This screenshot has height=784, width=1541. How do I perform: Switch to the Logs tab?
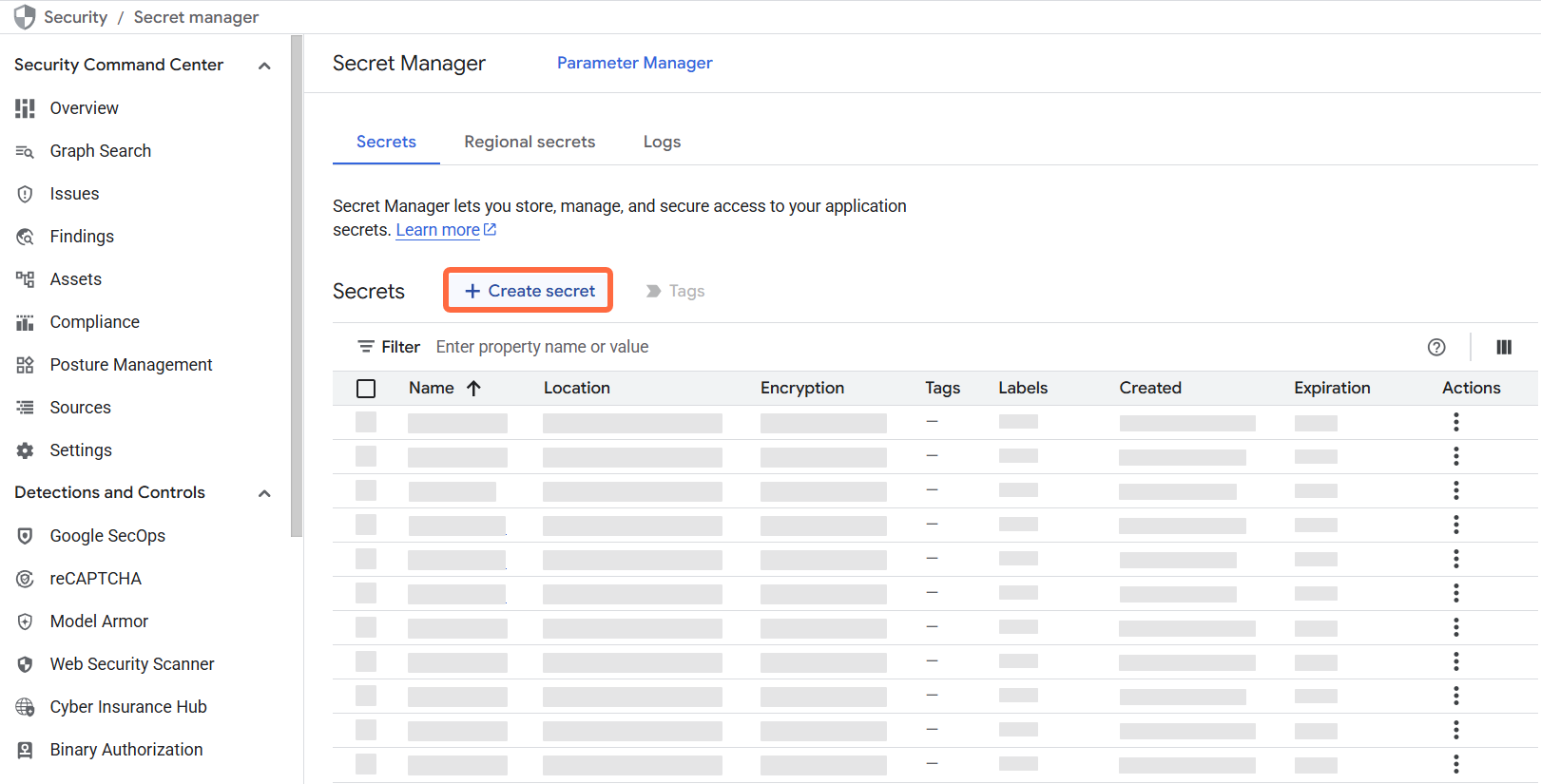662,142
